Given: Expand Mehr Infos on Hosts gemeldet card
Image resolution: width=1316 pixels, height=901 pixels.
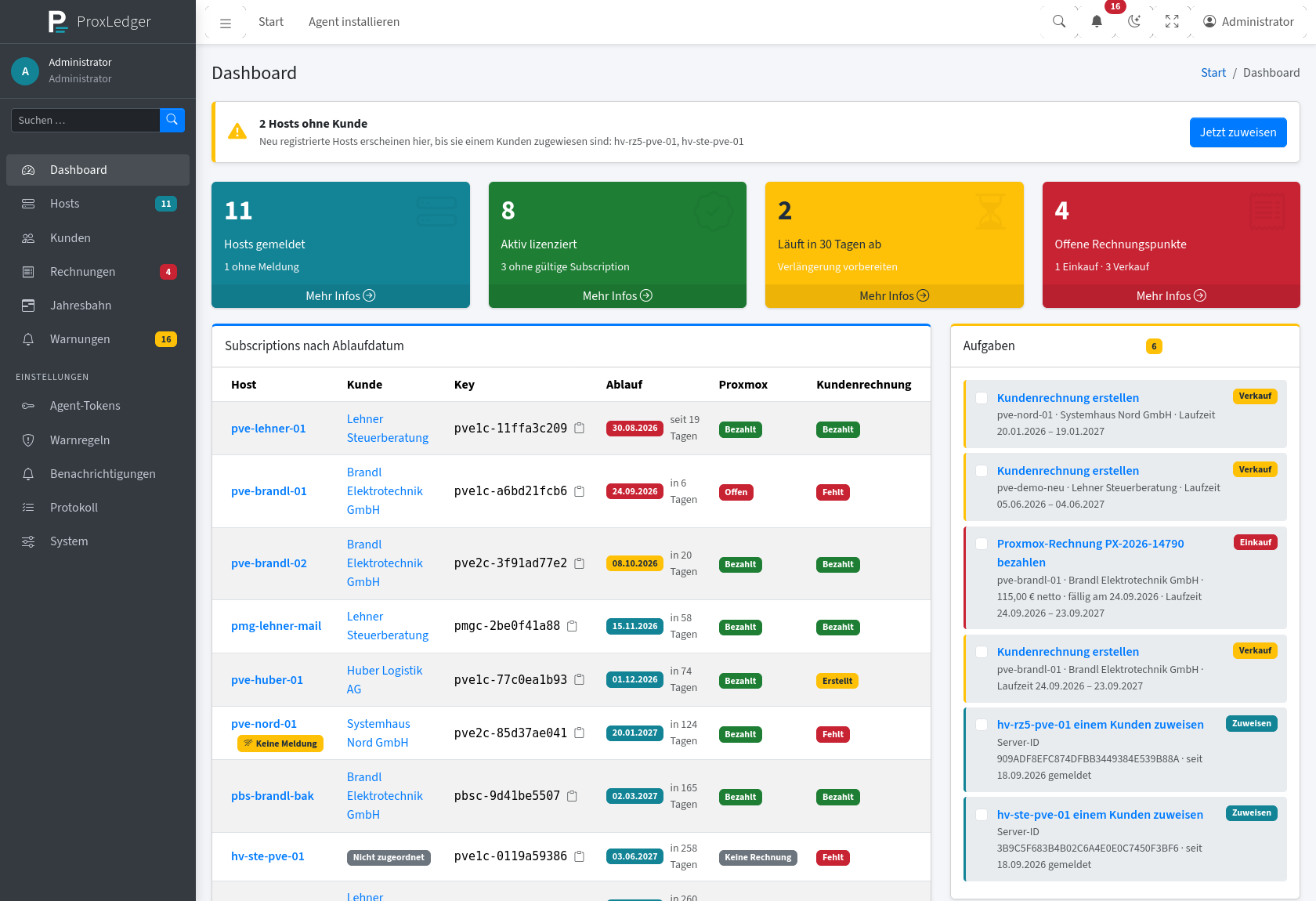Looking at the screenshot, I should [341, 296].
